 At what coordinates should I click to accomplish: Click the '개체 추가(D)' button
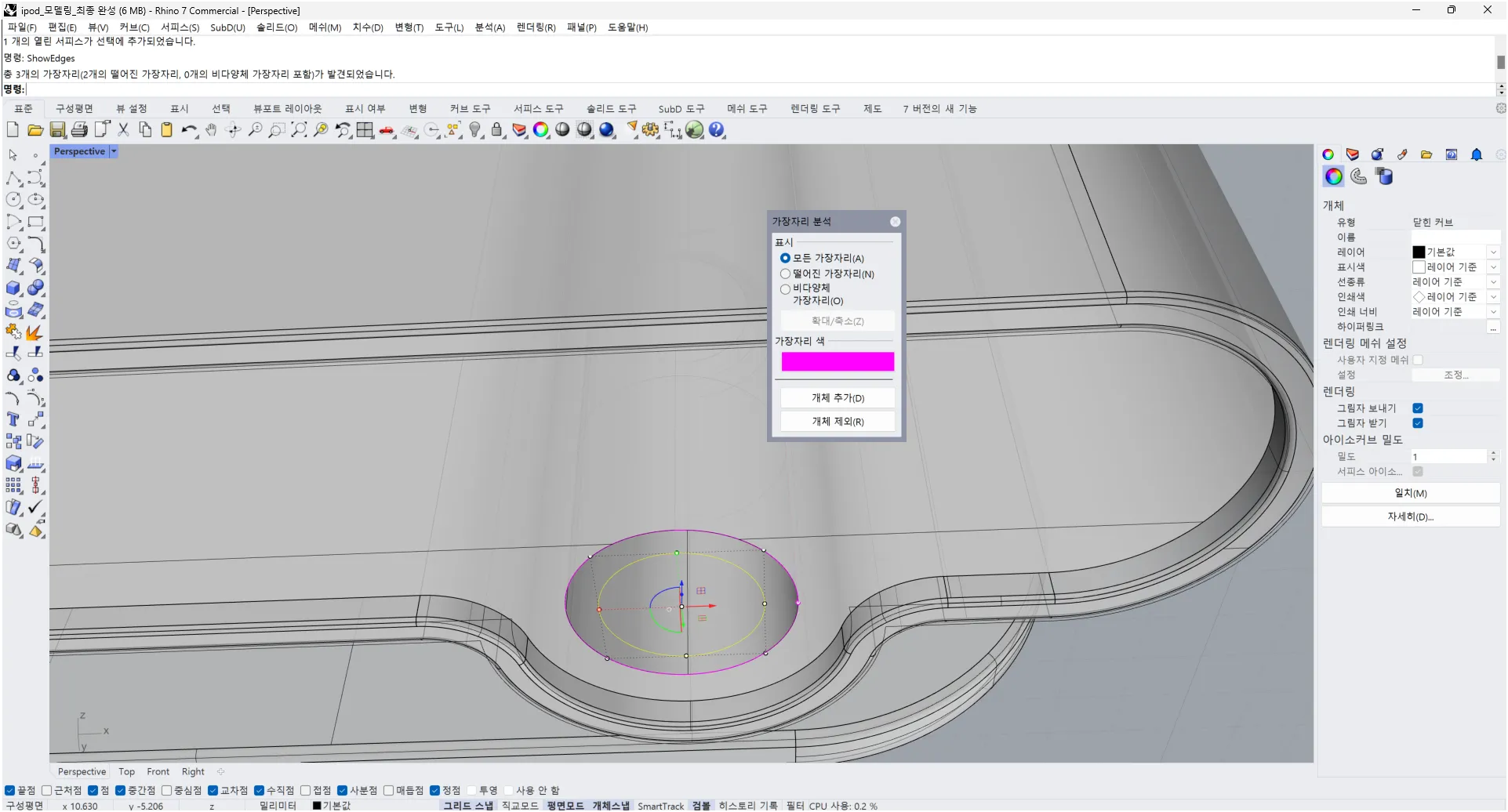[838, 398]
